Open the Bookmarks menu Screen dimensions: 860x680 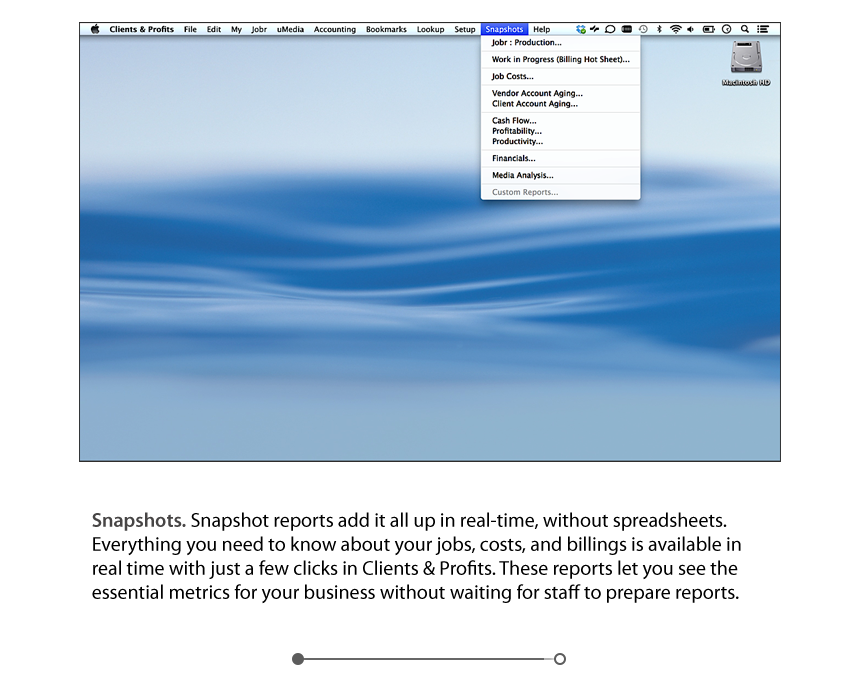(386, 29)
